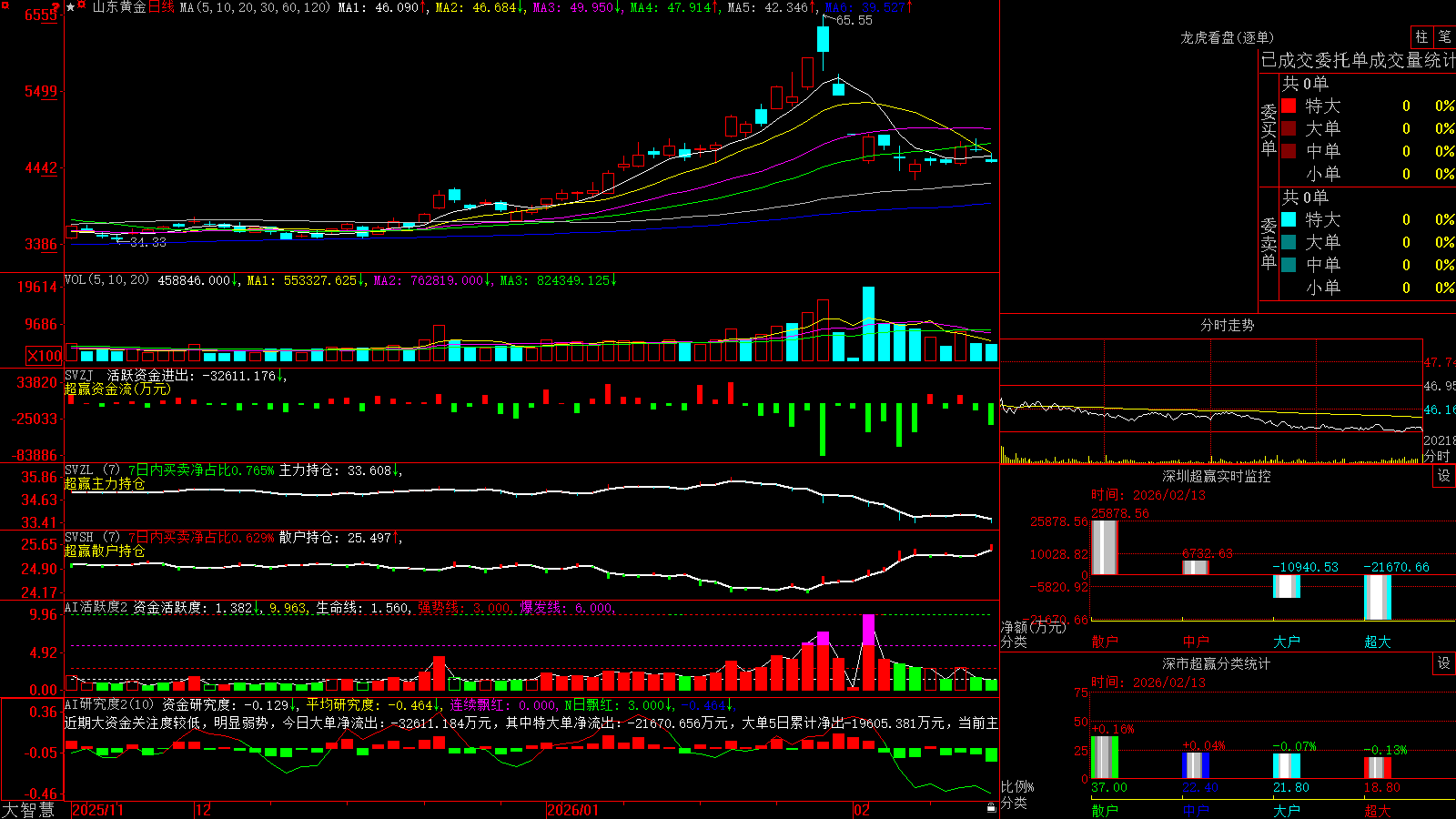This screenshot has width=1456, height=819.
Task: Click the 已成交委托单成交量统计 header
Action: tap(1358, 60)
